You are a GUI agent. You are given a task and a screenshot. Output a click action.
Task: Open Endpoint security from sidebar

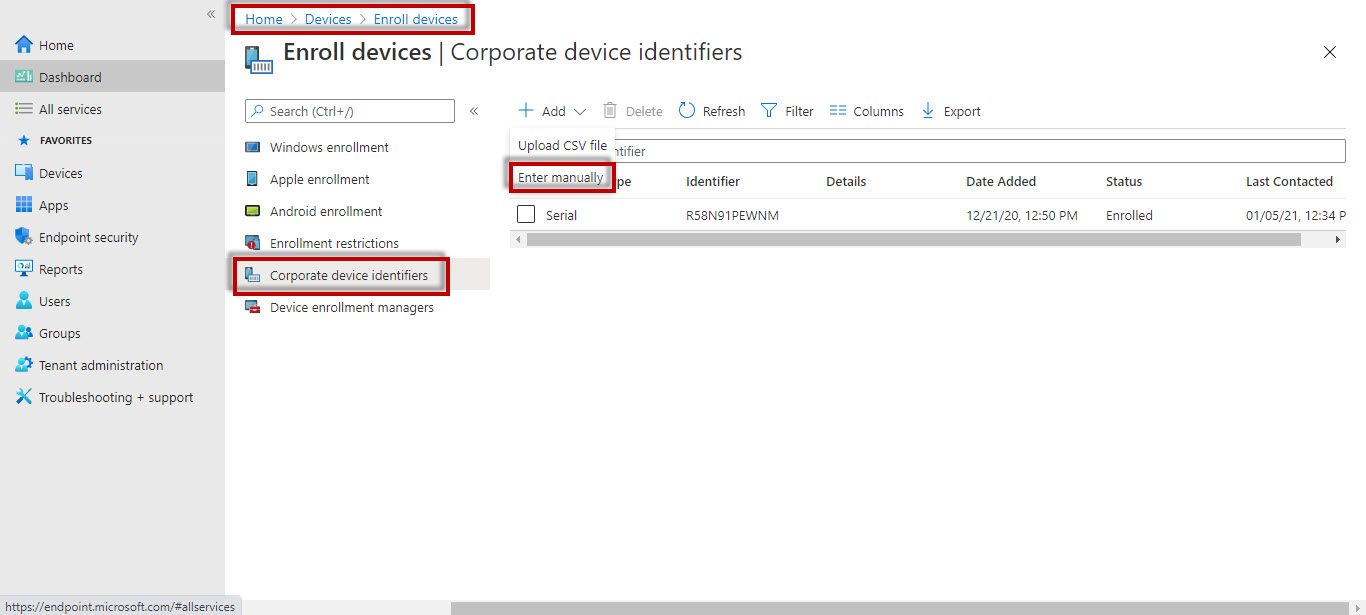click(x=23, y=236)
